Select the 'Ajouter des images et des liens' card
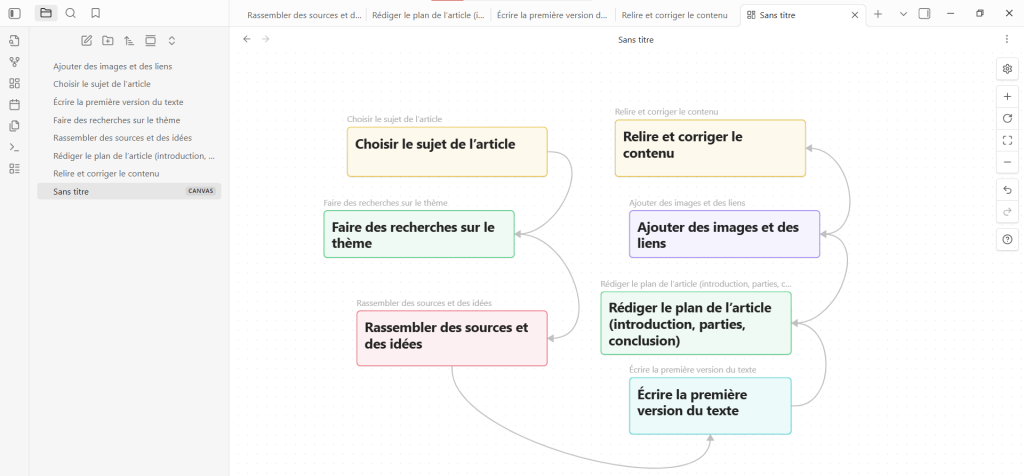 pyautogui.click(x=726, y=234)
